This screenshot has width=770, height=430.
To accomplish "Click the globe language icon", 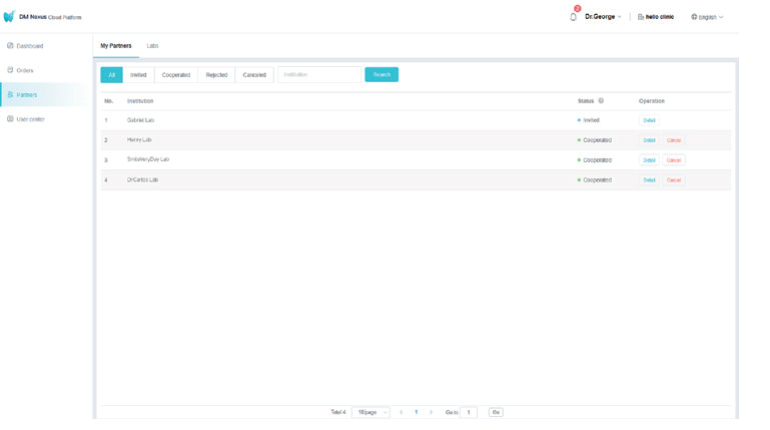I will coord(694,17).
